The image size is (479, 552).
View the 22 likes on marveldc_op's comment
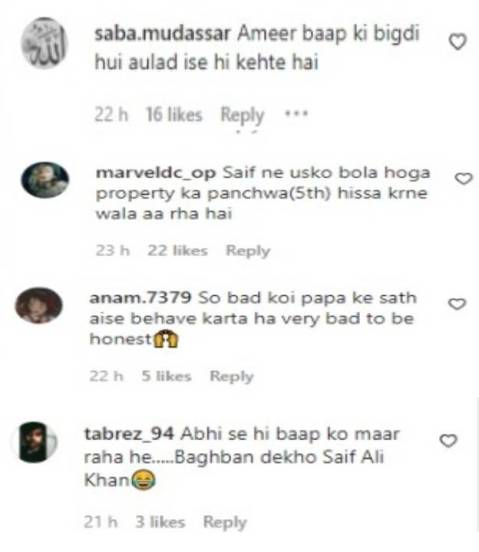pos(177,251)
